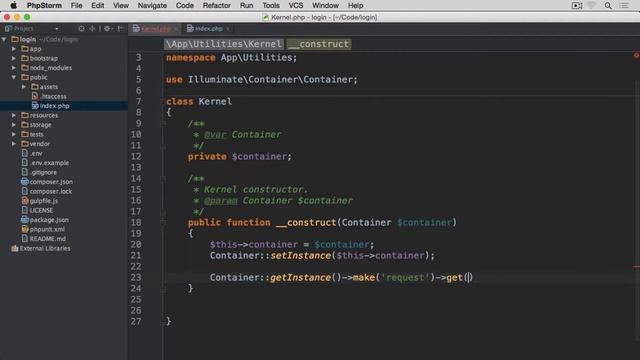
Task: Collapse the login project root
Action: click(x=4, y=39)
